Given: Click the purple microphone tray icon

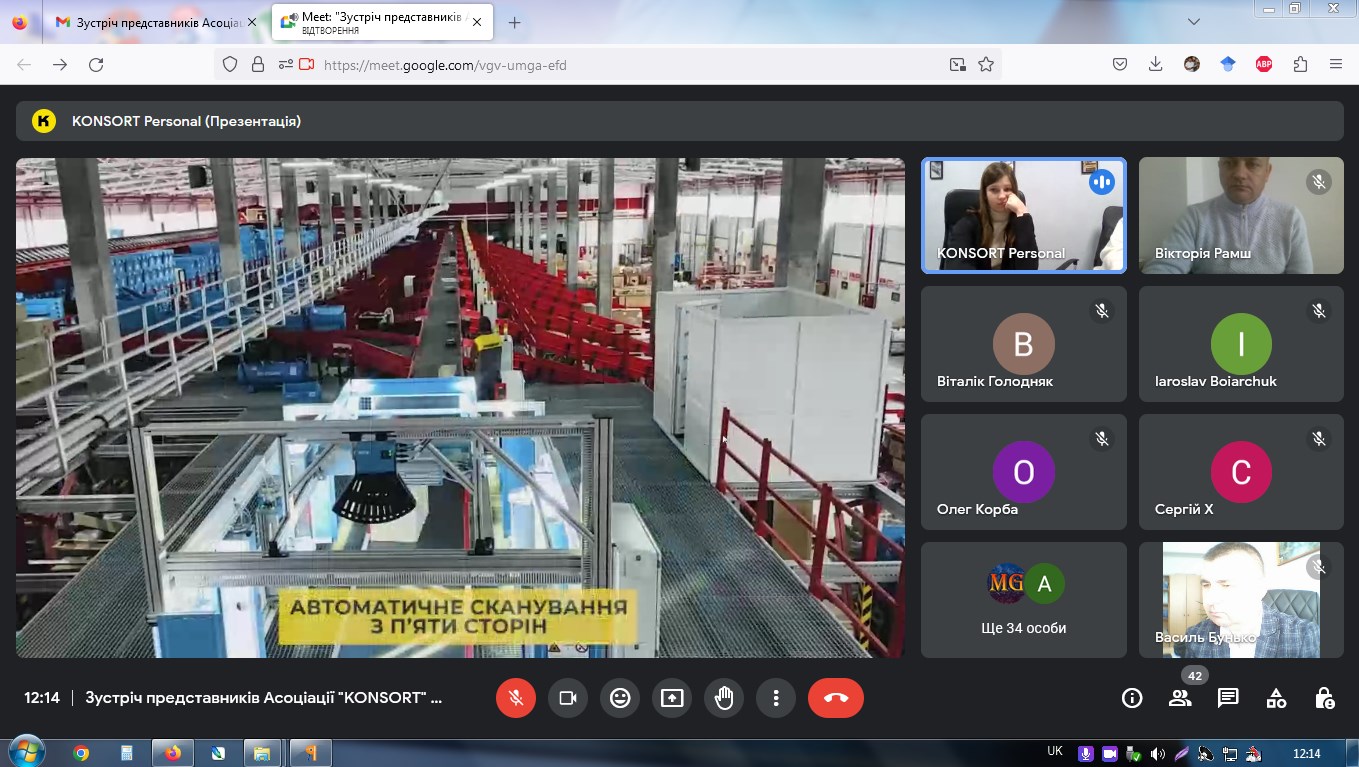Looking at the screenshot, I should pos(1086,754).
